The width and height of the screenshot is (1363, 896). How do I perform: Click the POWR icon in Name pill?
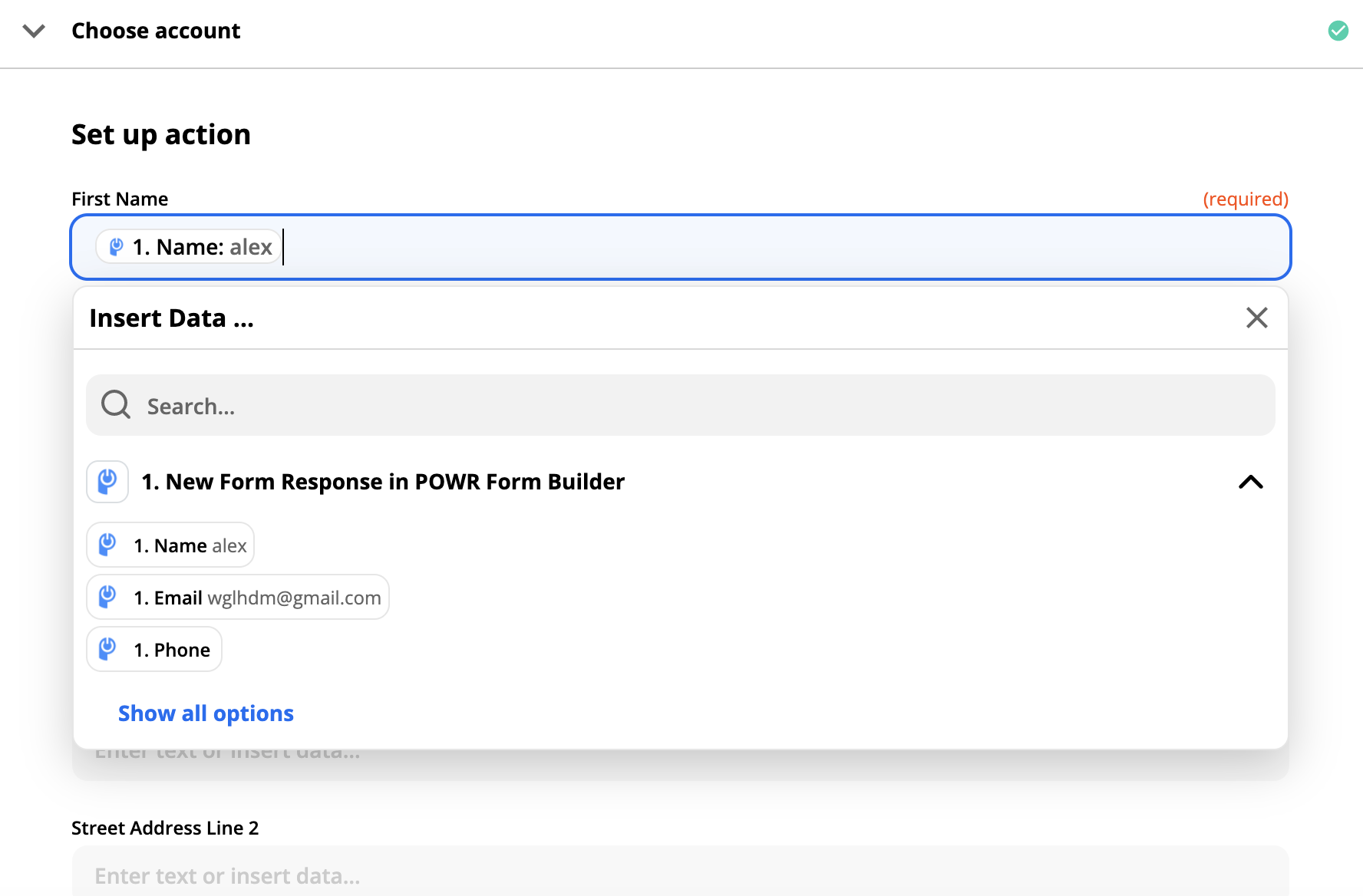(116, 247)
